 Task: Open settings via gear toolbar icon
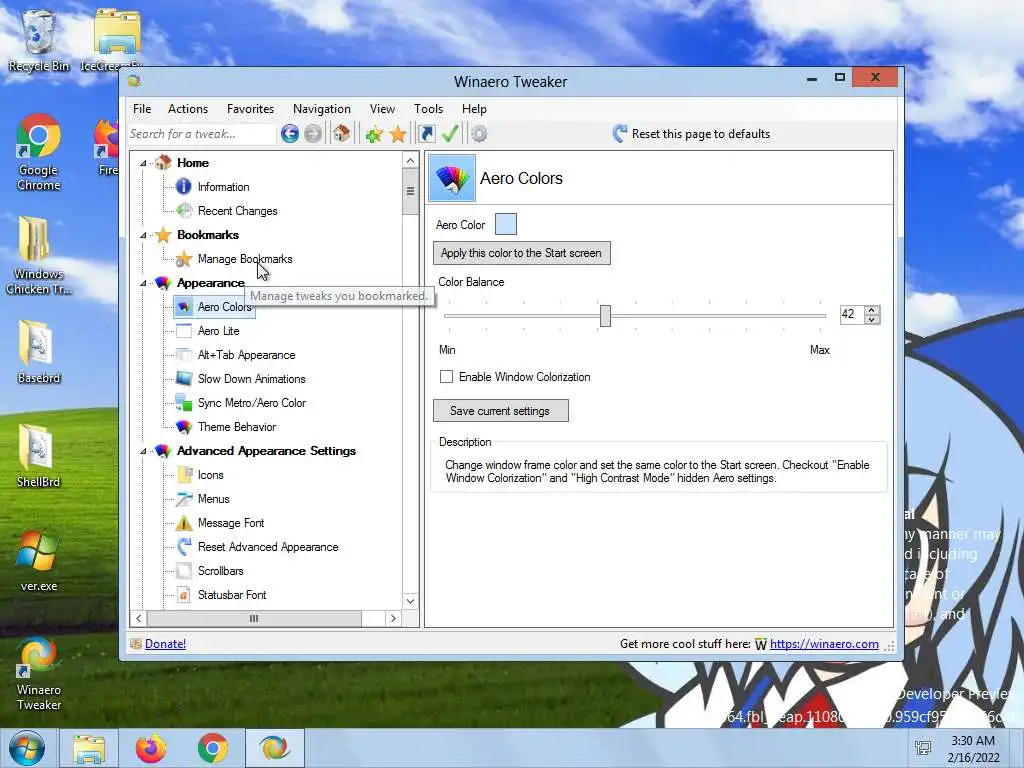tap(479, 134)
